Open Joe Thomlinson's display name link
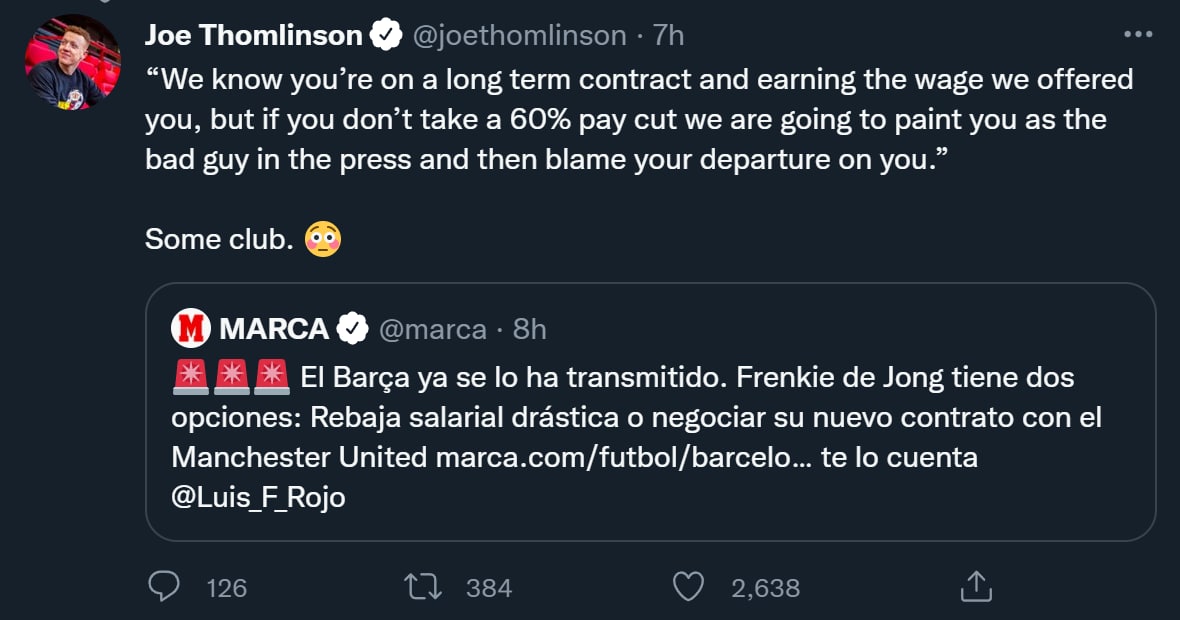1180x620 pixels. [x=253, y=36]
